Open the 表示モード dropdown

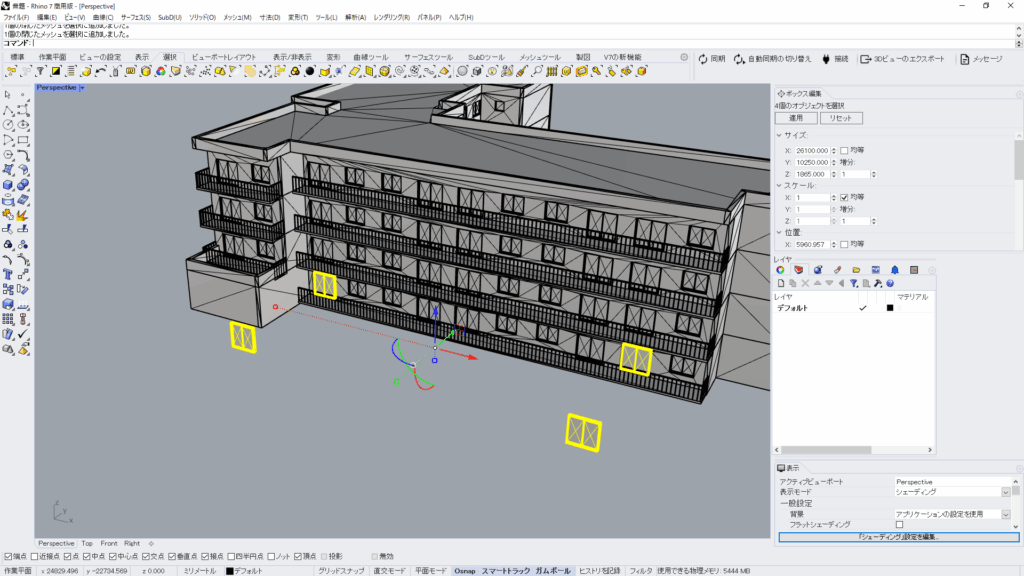tap(1005, 492)
